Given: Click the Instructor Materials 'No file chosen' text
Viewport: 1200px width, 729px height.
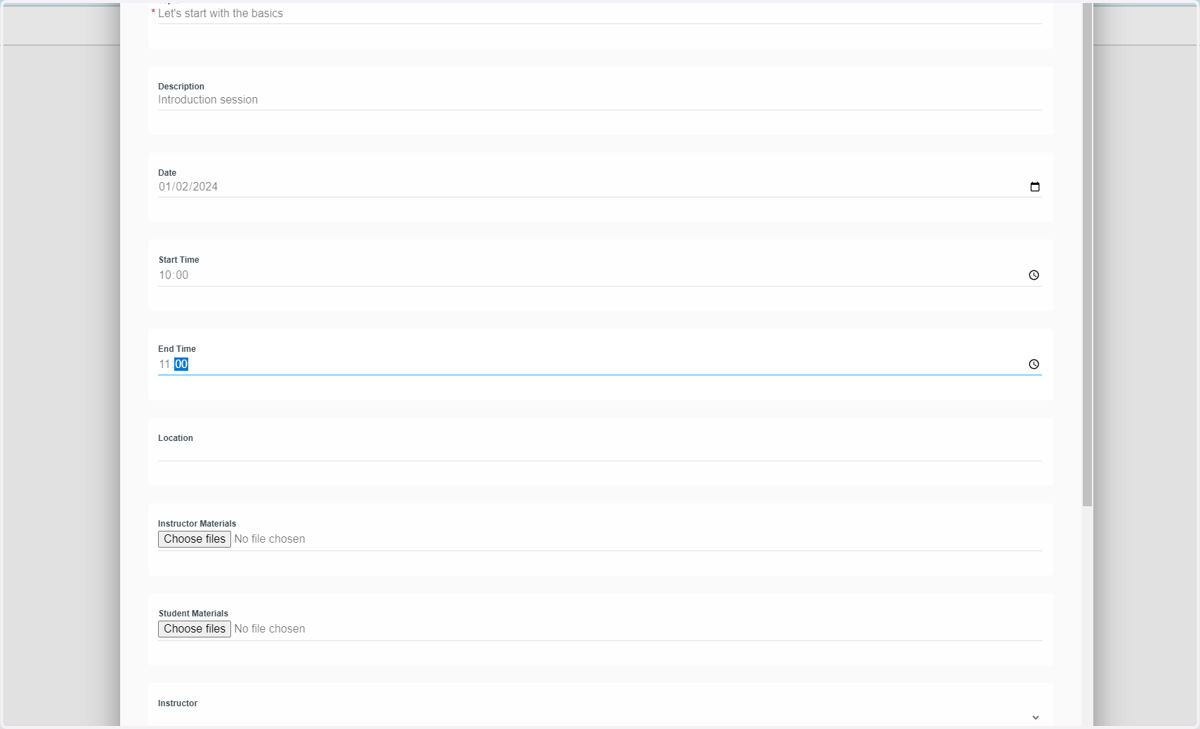Looking at the screenshot, I should point(269,539).
